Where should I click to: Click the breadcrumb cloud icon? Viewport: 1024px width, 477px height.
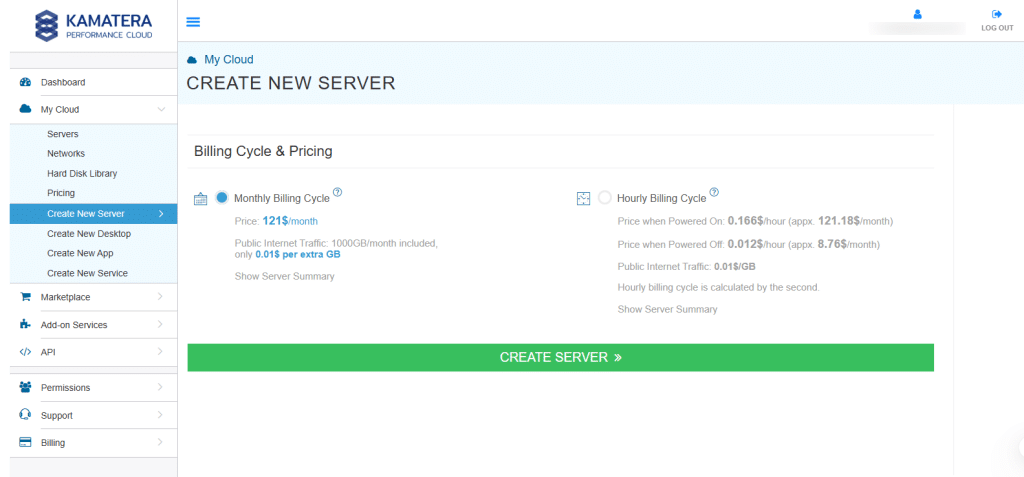point(192,60)
